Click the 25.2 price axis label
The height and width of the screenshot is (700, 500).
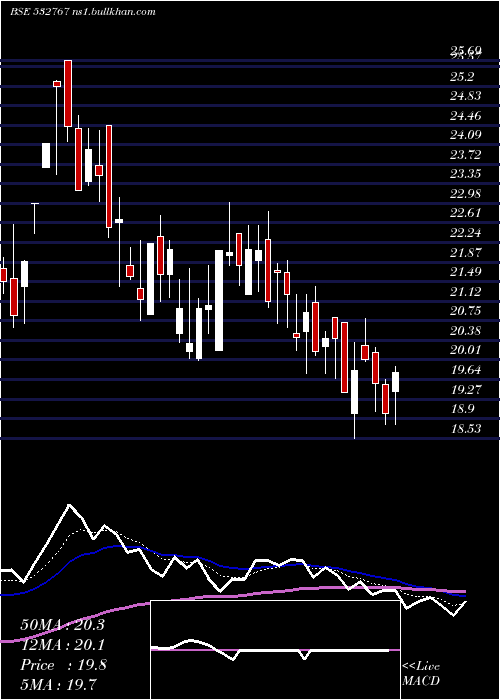[462, 77]
